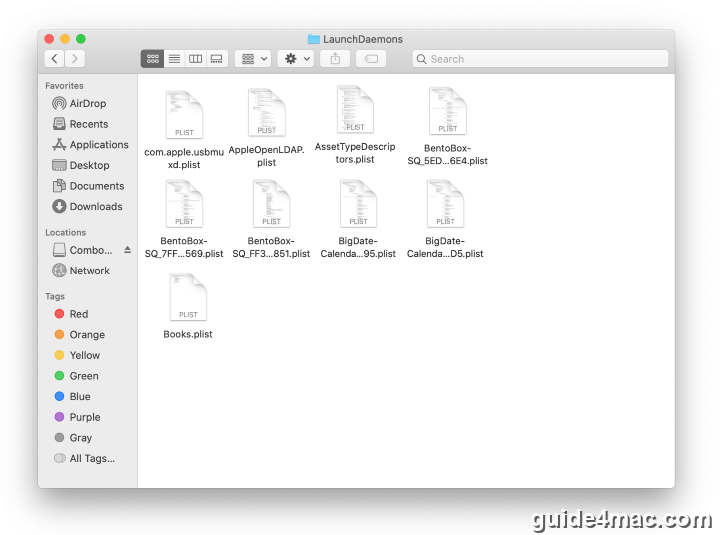The width and height of the screenshot is (720, 535).
Task: Go back with the left chevron button
Action: [x=55, y=59]
